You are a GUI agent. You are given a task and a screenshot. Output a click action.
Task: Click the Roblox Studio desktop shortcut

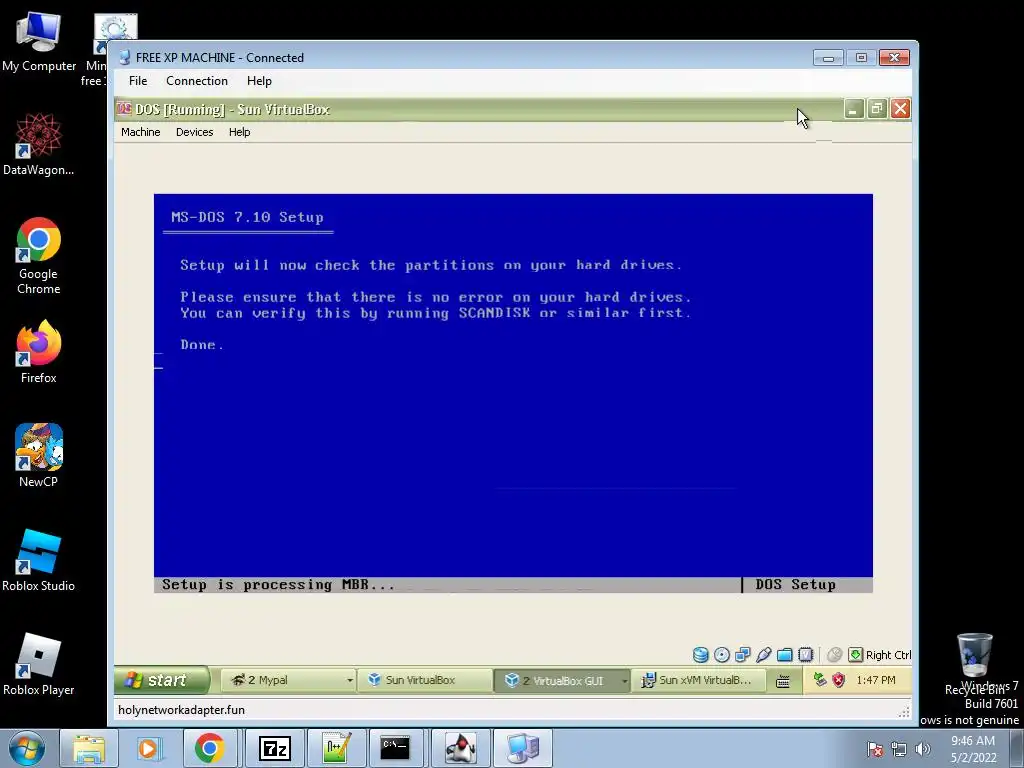click(x=39, y=560)
